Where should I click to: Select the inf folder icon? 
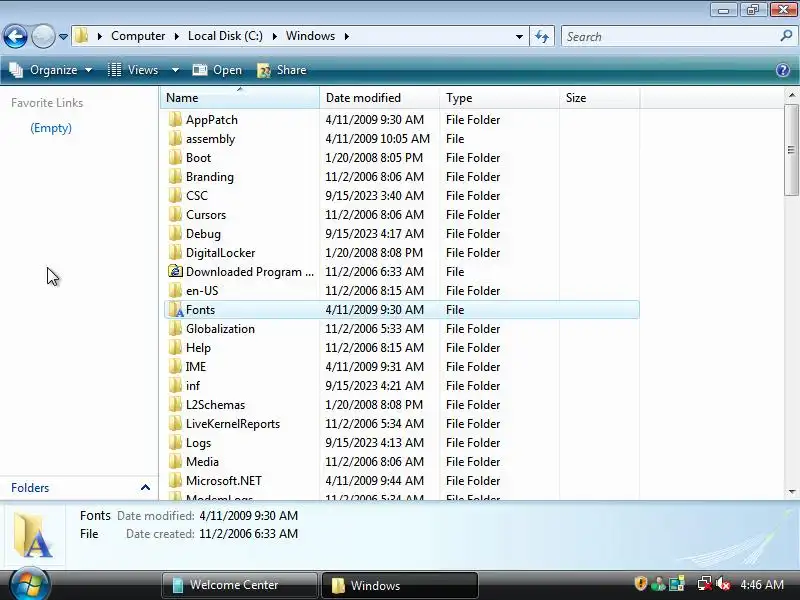175,385
